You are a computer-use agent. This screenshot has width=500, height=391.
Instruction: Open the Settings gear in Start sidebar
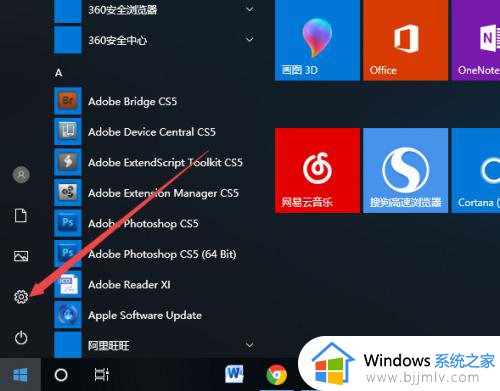pos(21,296)
